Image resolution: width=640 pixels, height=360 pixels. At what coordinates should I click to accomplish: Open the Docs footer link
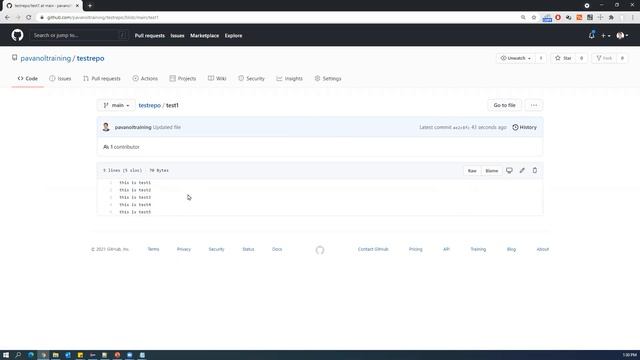[x=277, y=249]
